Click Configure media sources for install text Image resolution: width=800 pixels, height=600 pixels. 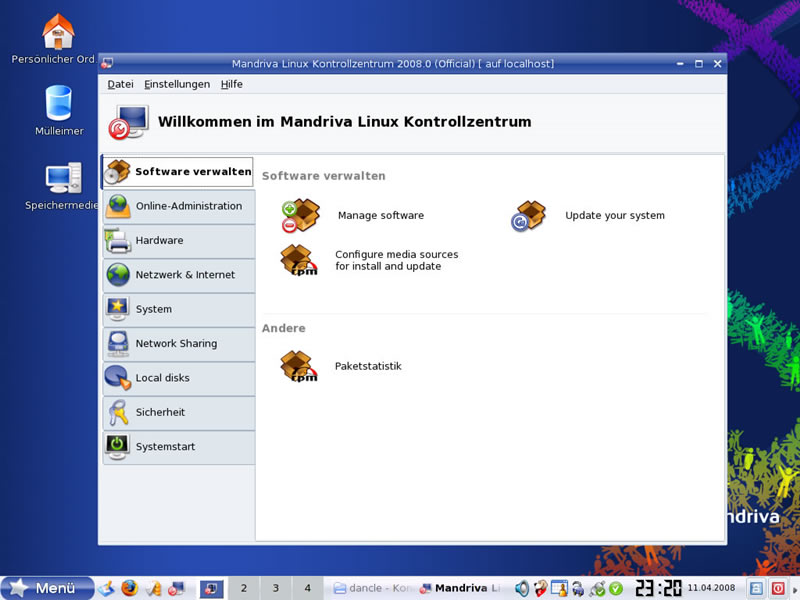(x=396, y=260)
